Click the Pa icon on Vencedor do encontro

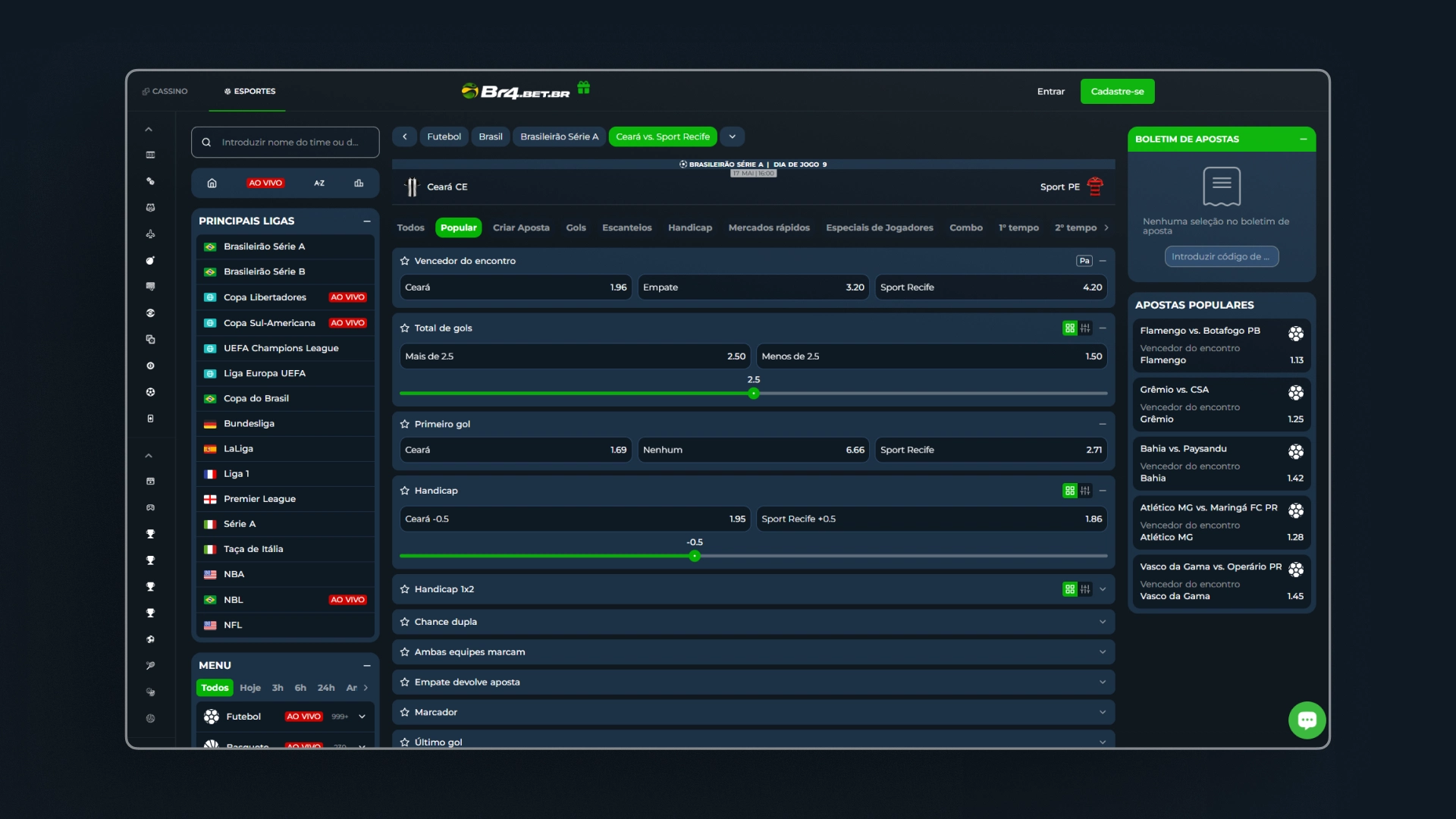pos(1084,261)
